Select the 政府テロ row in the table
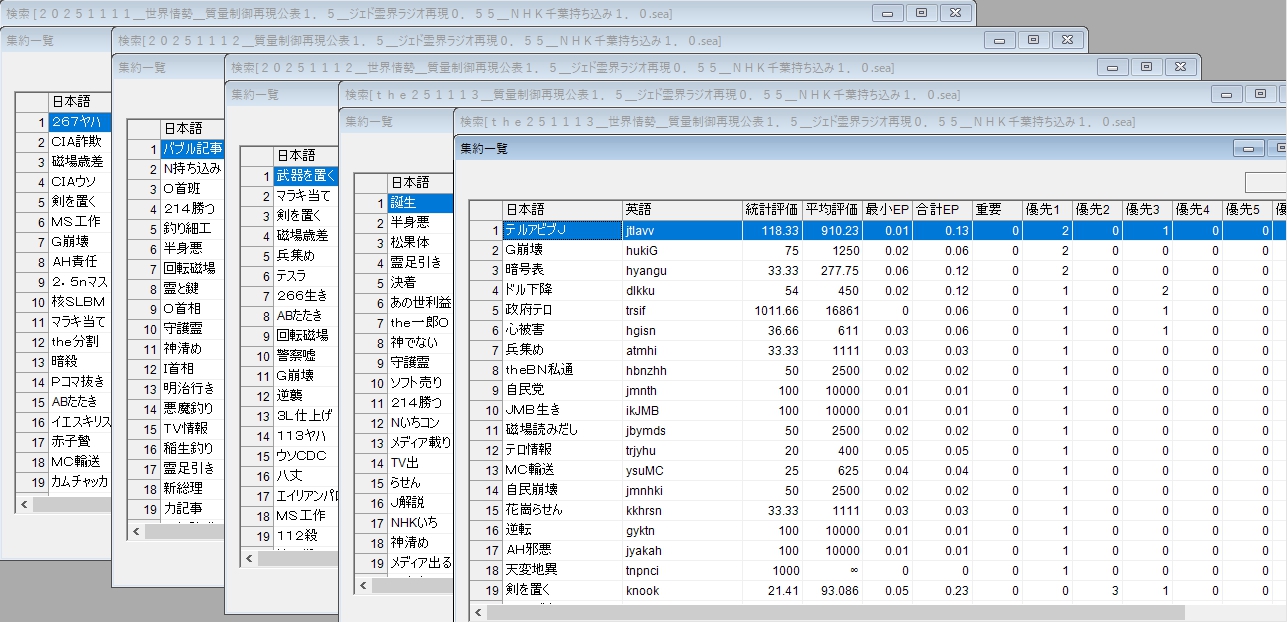This screenshot has height=622, width=1288. coord(560,310)
